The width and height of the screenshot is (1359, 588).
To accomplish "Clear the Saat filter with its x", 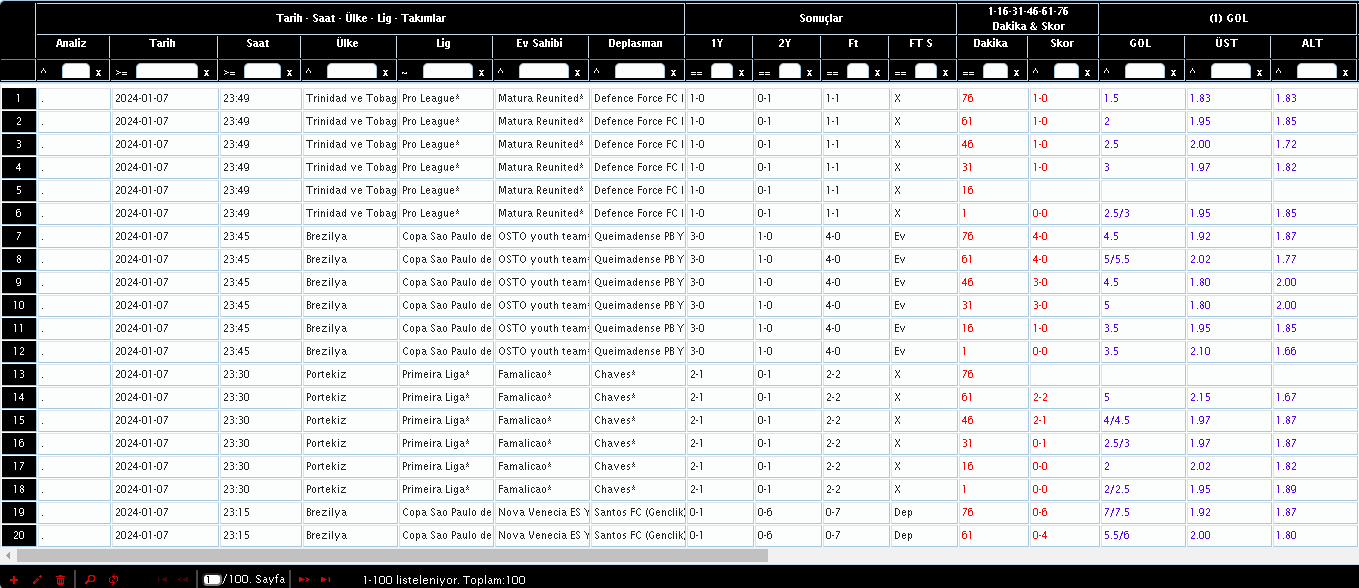I will [x=290, y=72].
